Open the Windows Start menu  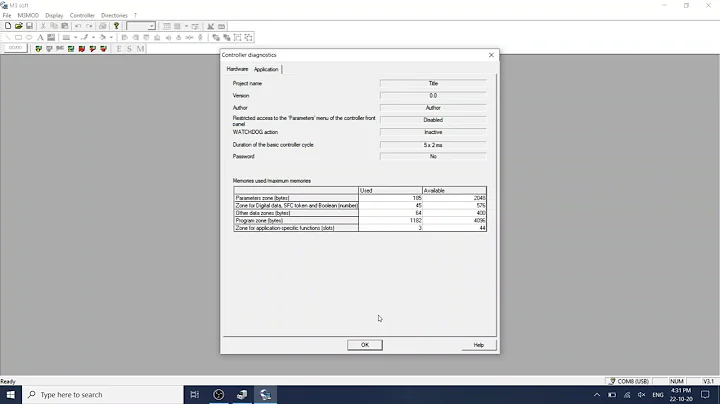coord(11,395)
